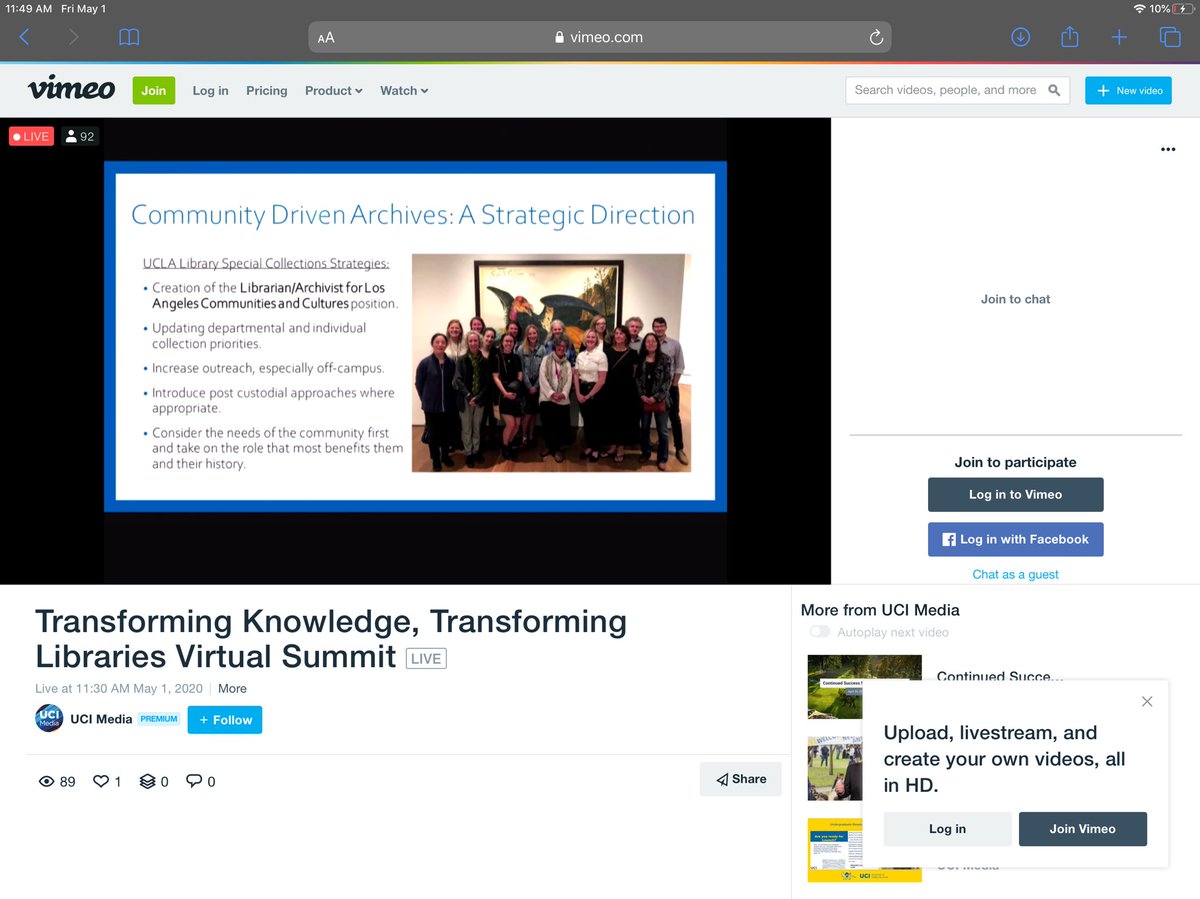Tap the Wi-Fi status icon
The width and height of the screenshot is (1200, 899).
coord(1139,9)
